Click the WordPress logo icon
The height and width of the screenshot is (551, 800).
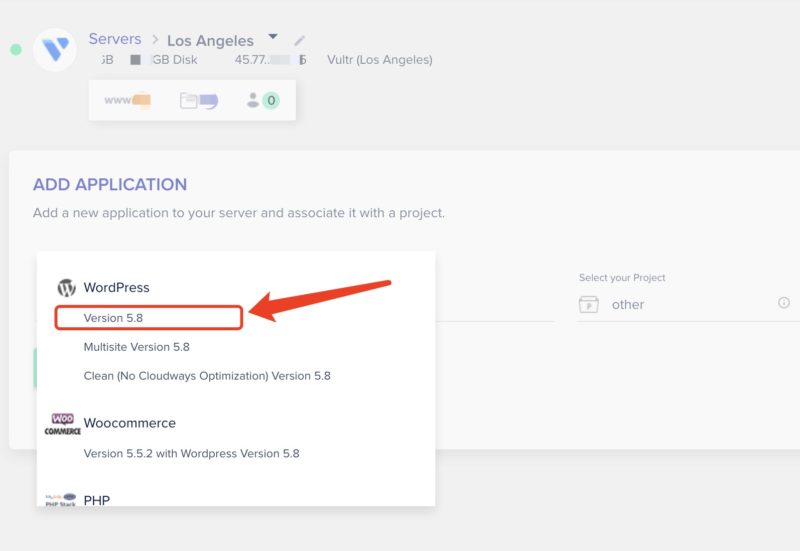[x=66, y=288]
